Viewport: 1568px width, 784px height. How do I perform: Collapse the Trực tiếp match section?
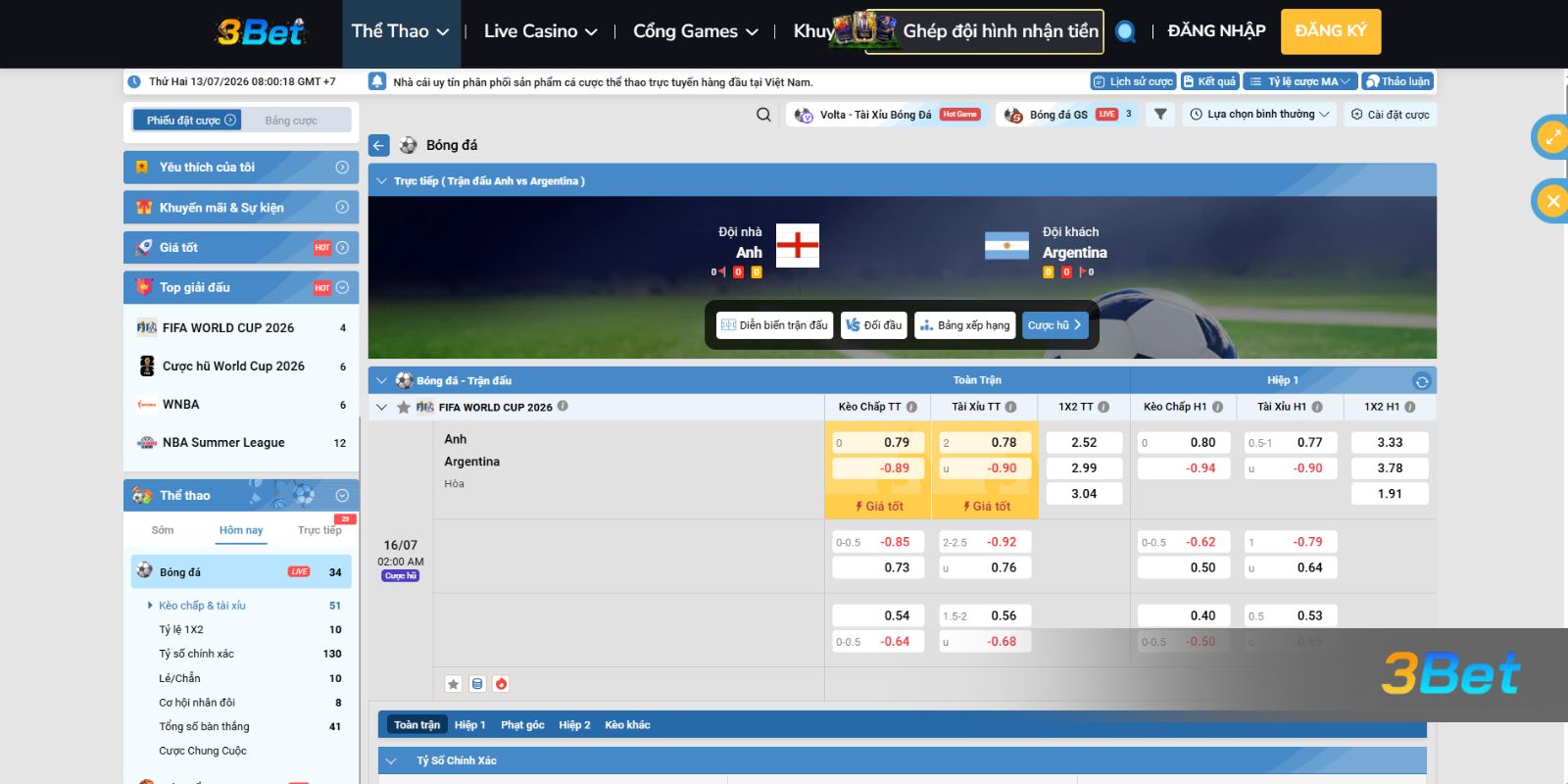tap(381, 181)
